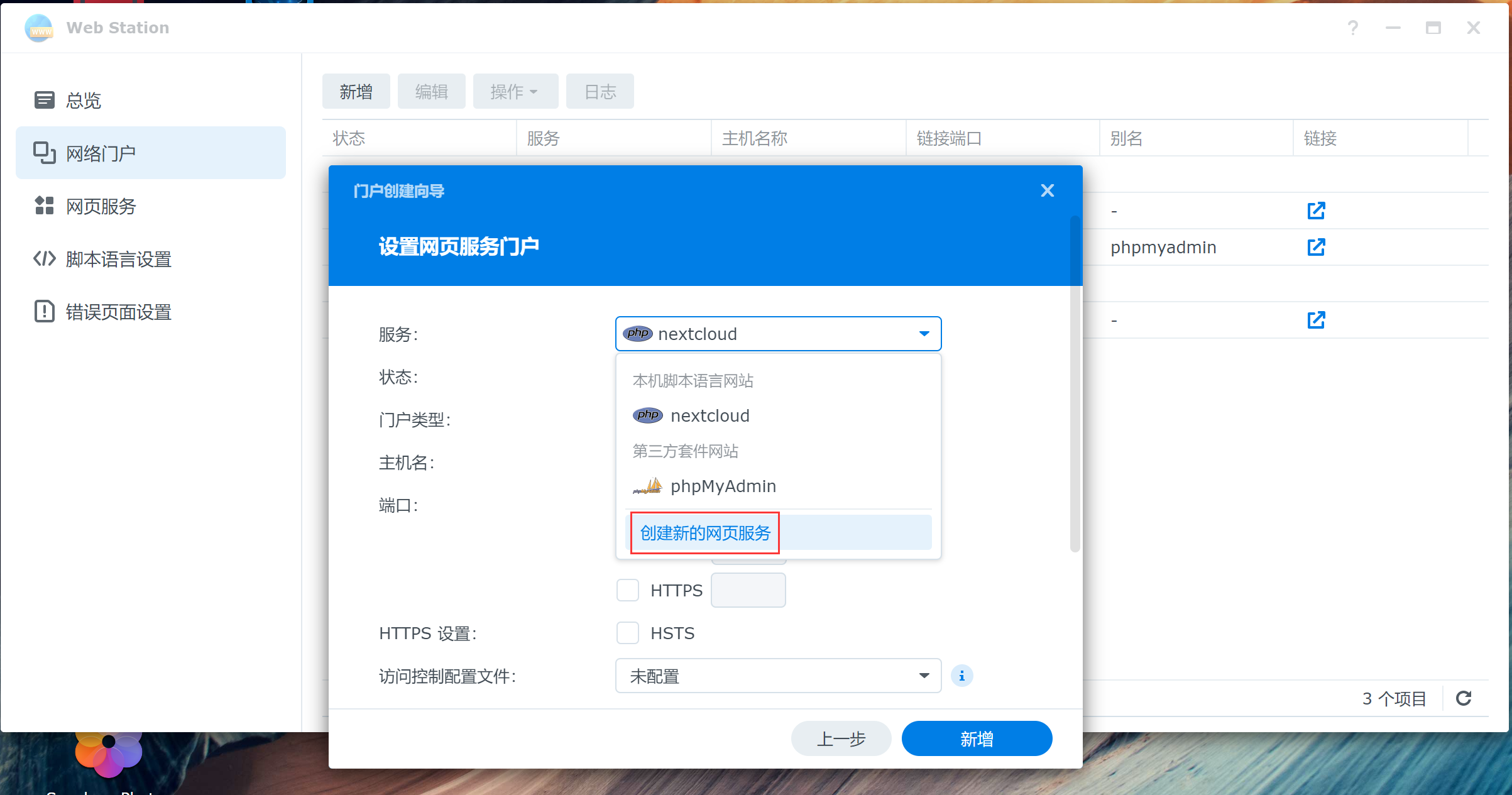The width and height of the screenshot is (1512, 795).
Task: Open Web Station help question mark
Action: (x=1352, y=28)
